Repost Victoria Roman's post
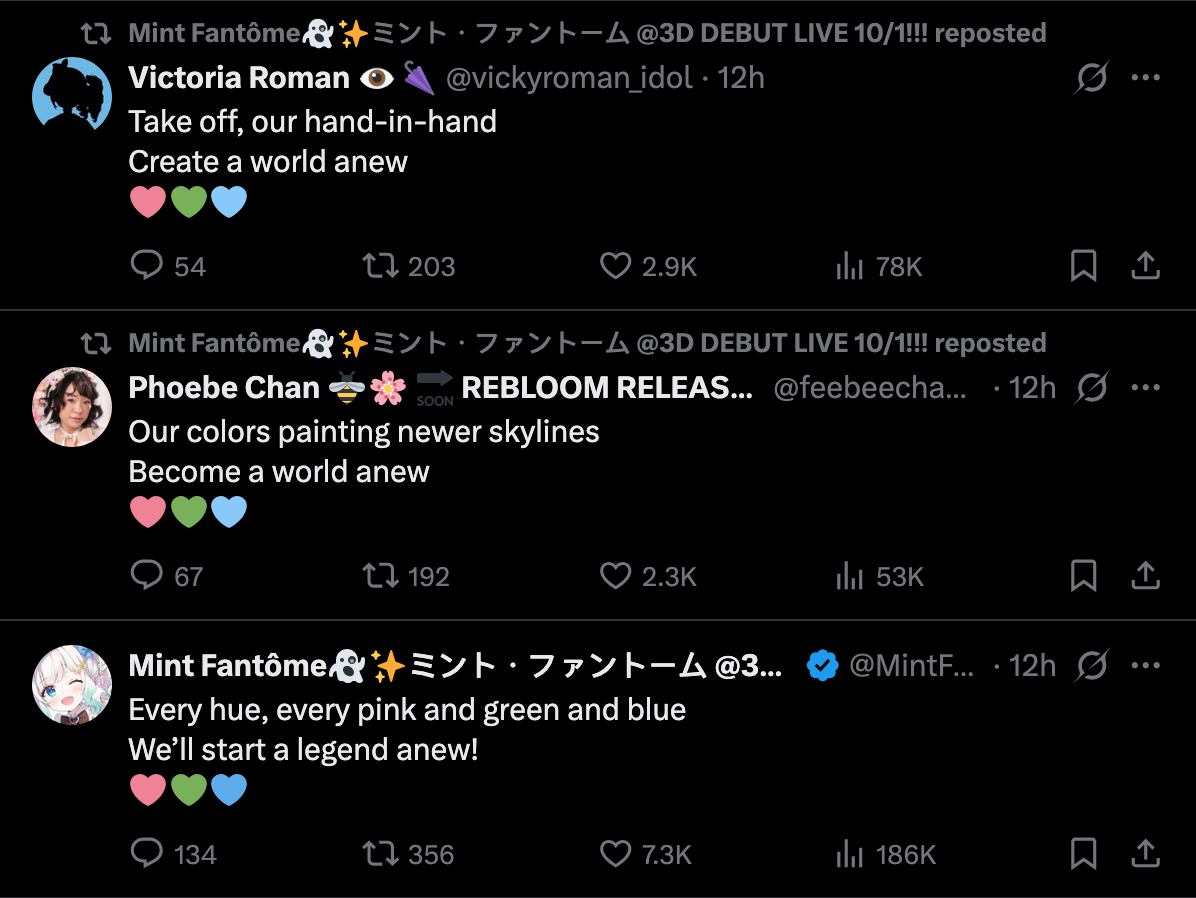 pos(380,266)
